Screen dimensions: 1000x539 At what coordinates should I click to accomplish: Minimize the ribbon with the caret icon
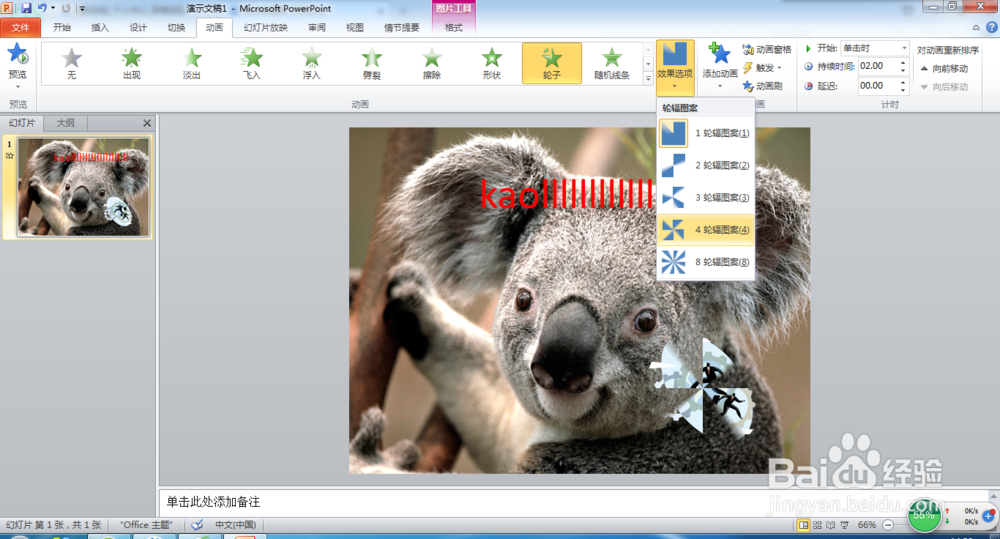pyautogui.click(x=976, y=27)
